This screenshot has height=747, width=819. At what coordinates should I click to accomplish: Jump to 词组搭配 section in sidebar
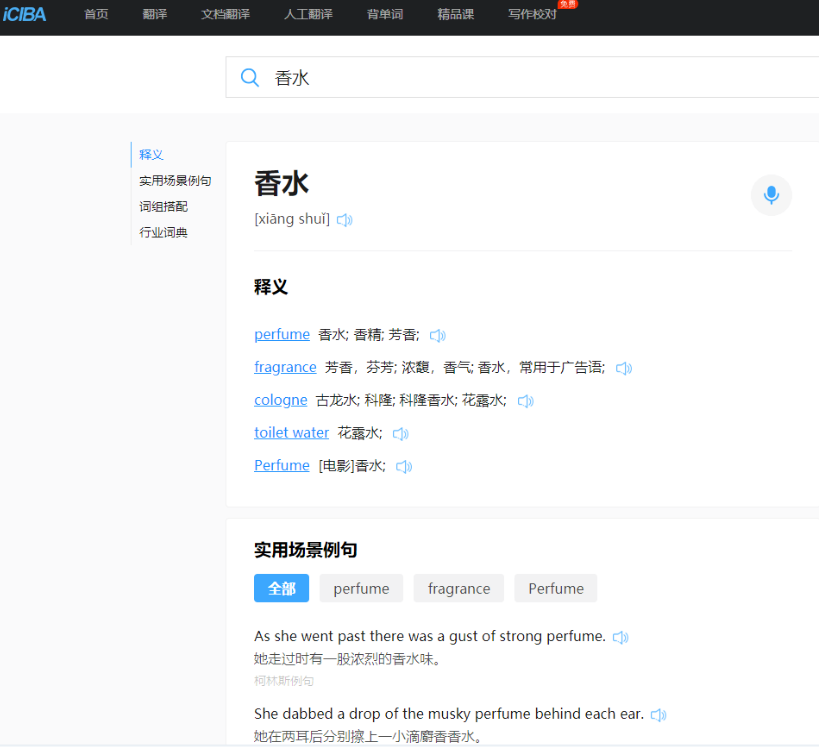[163, 207]
